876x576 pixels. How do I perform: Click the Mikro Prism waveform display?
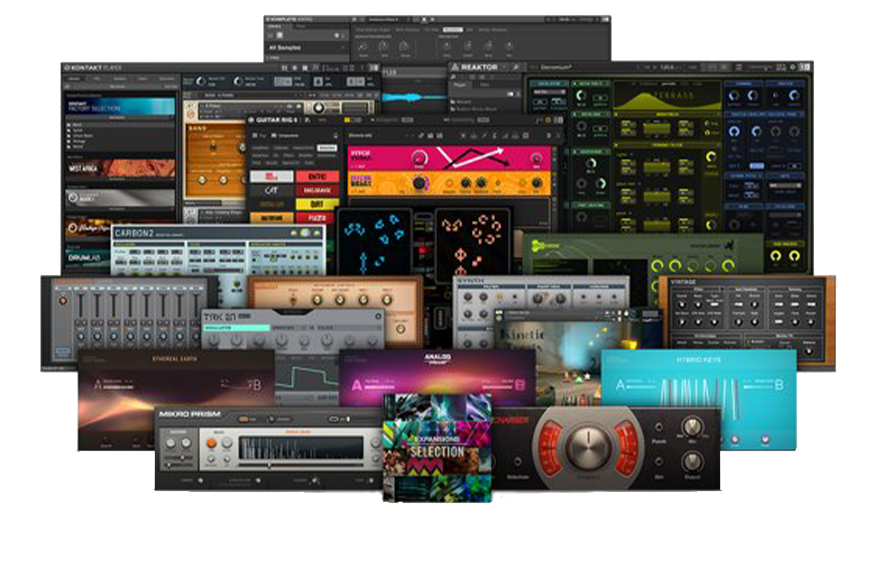point(301,449)
